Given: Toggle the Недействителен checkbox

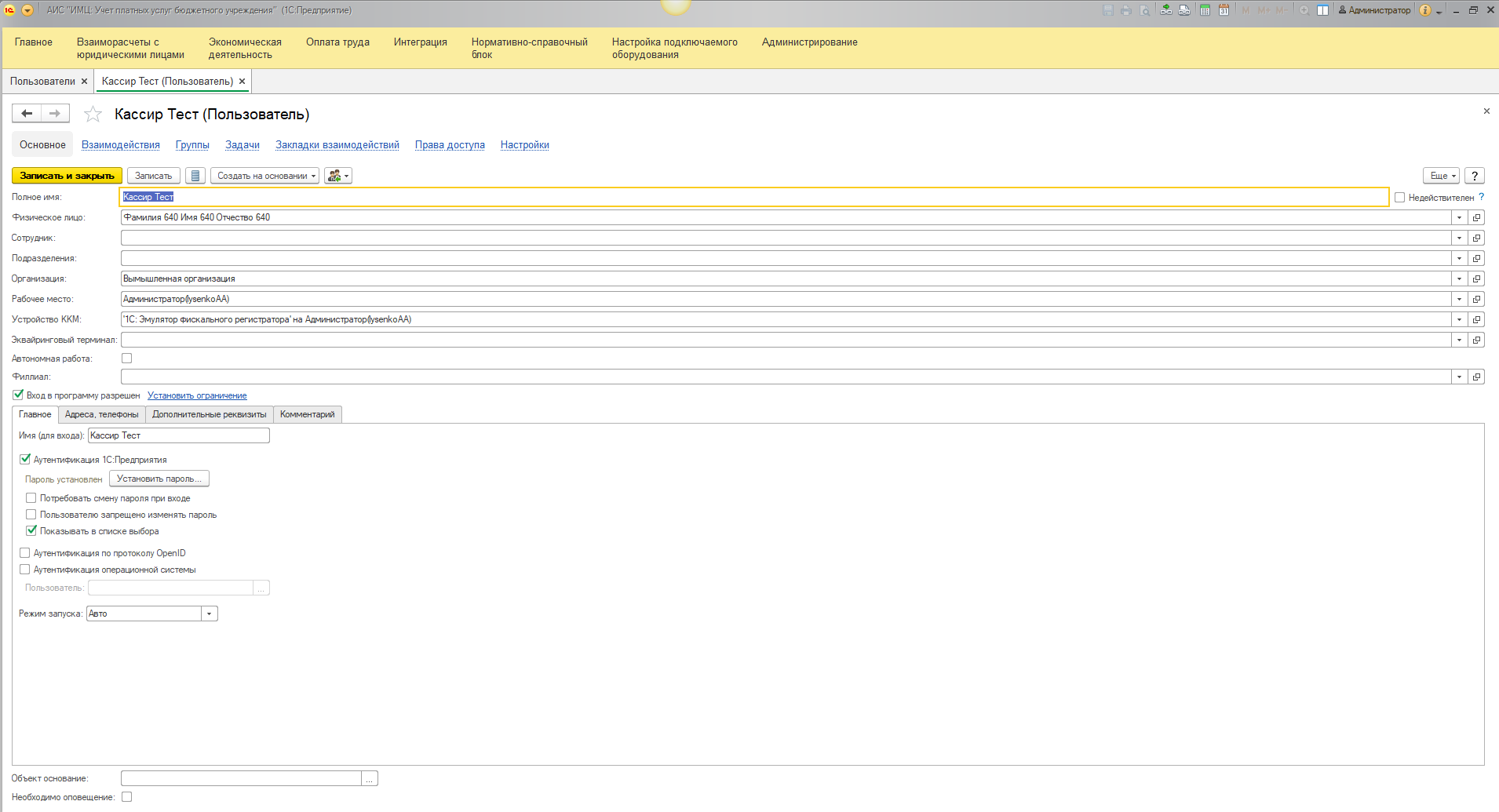Looking at the screenshot, I should pos(1399,198).
